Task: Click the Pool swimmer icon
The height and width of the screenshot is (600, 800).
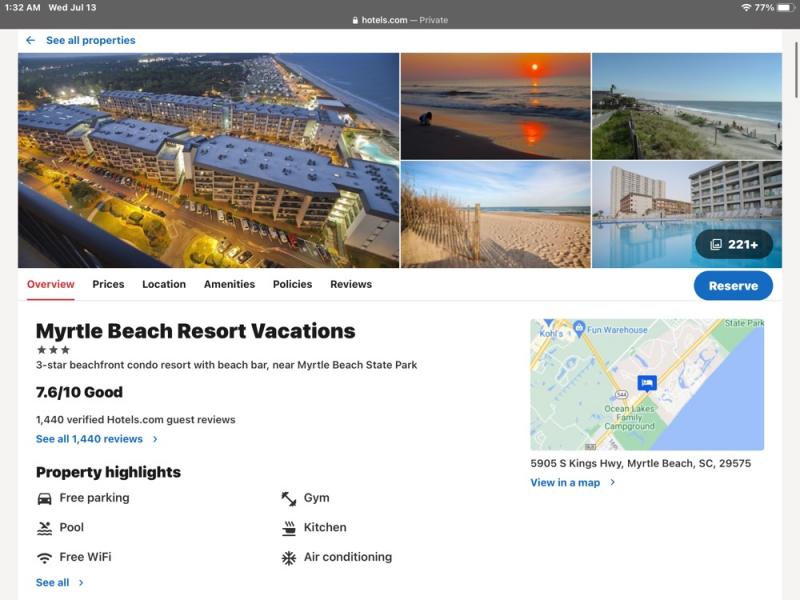Action: click(44, 528)
